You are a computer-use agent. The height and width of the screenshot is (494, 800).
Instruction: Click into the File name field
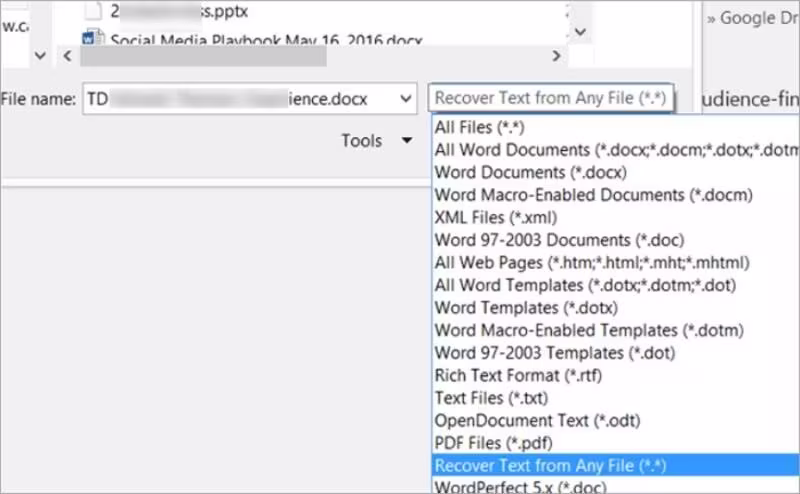pyautogui.click(x=249, y=98)
